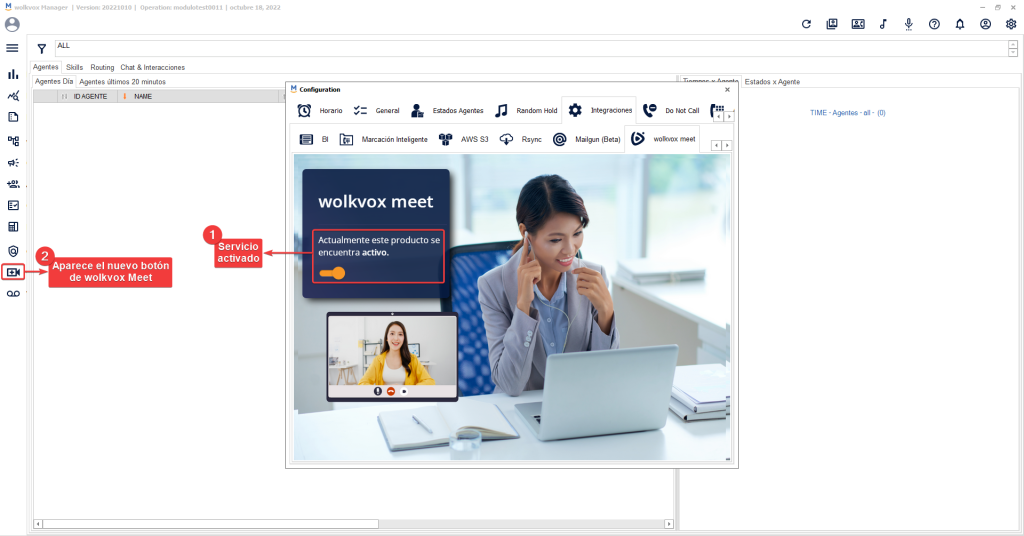
Task: Open the account profile icon in top toolbar
Action: click(x=985, y=24)
